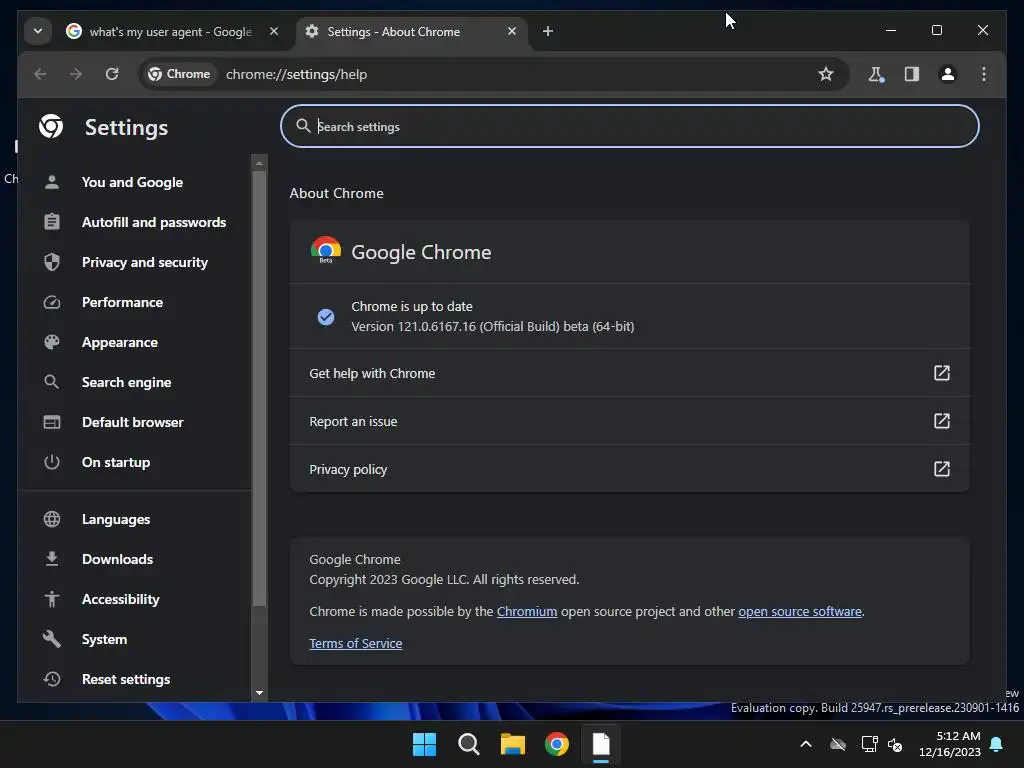Click the wrench icon for System
The image size is (1024, 768).
tap(52, 639)
